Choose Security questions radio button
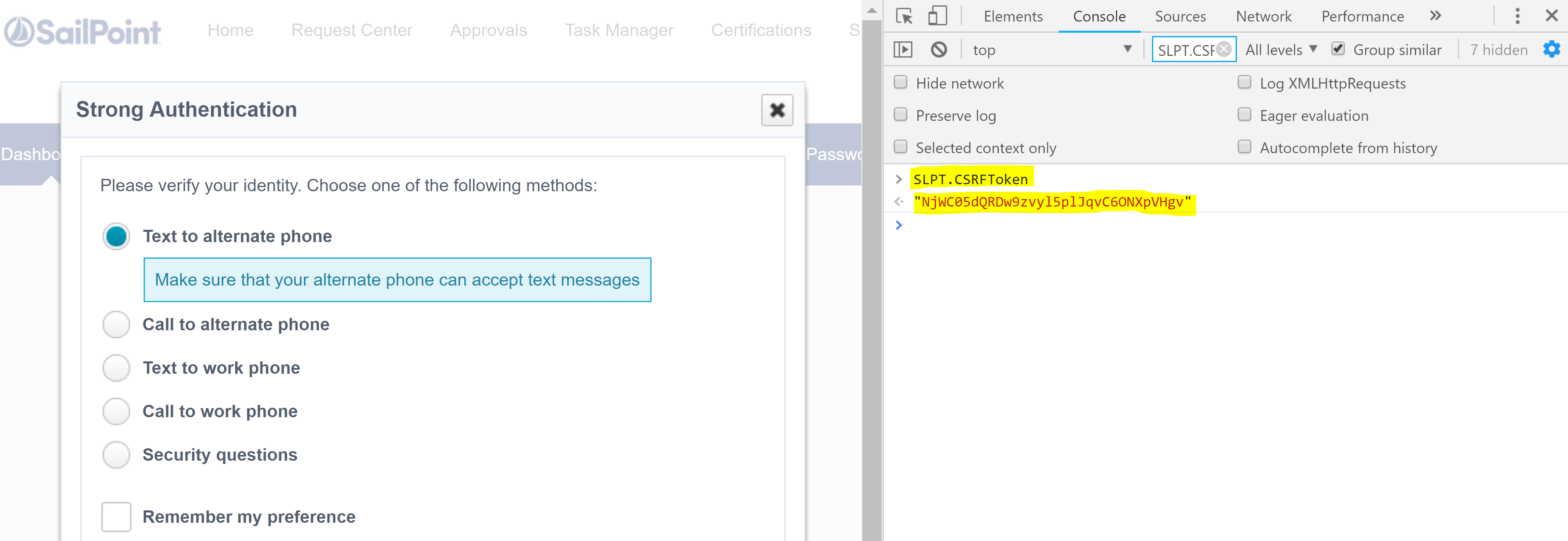Screen dimensions: 1568x541 (x=116, y=454)
